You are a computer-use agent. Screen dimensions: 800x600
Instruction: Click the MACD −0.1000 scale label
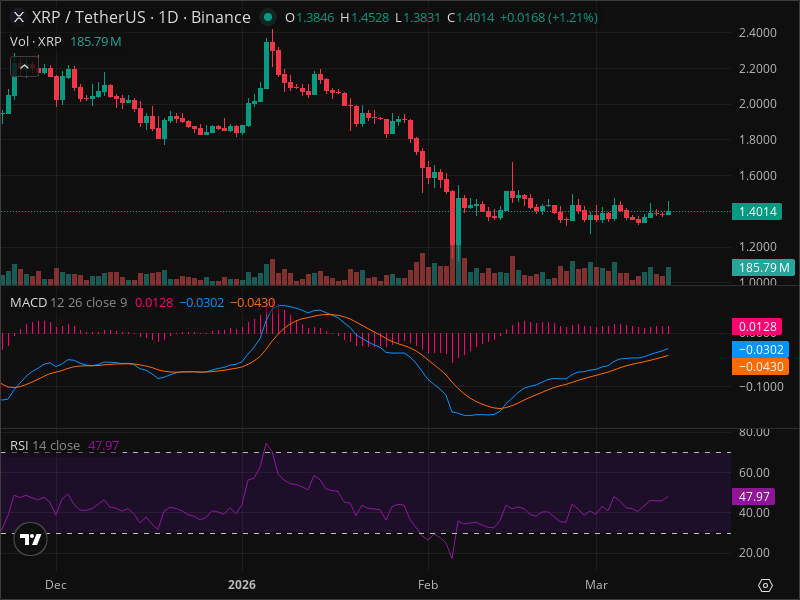click(x=761, y=387)
